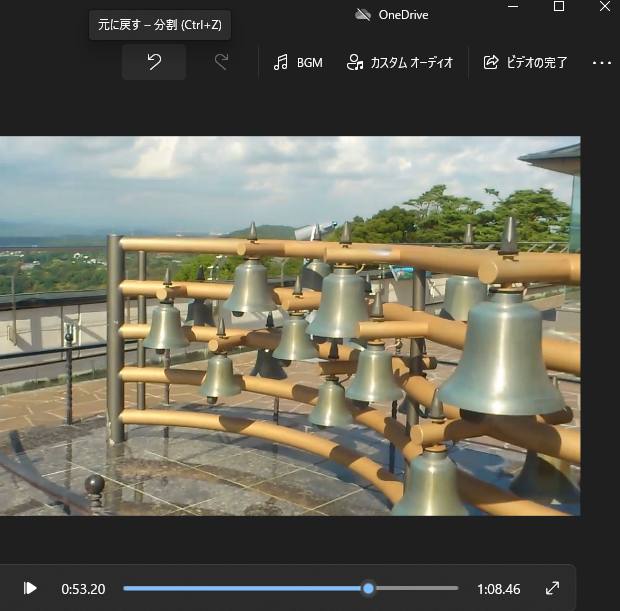The width and height of the screenshot is (620, 611).
Task: Click the unplayed part of the seek bar
Action: tap(415, 588)
